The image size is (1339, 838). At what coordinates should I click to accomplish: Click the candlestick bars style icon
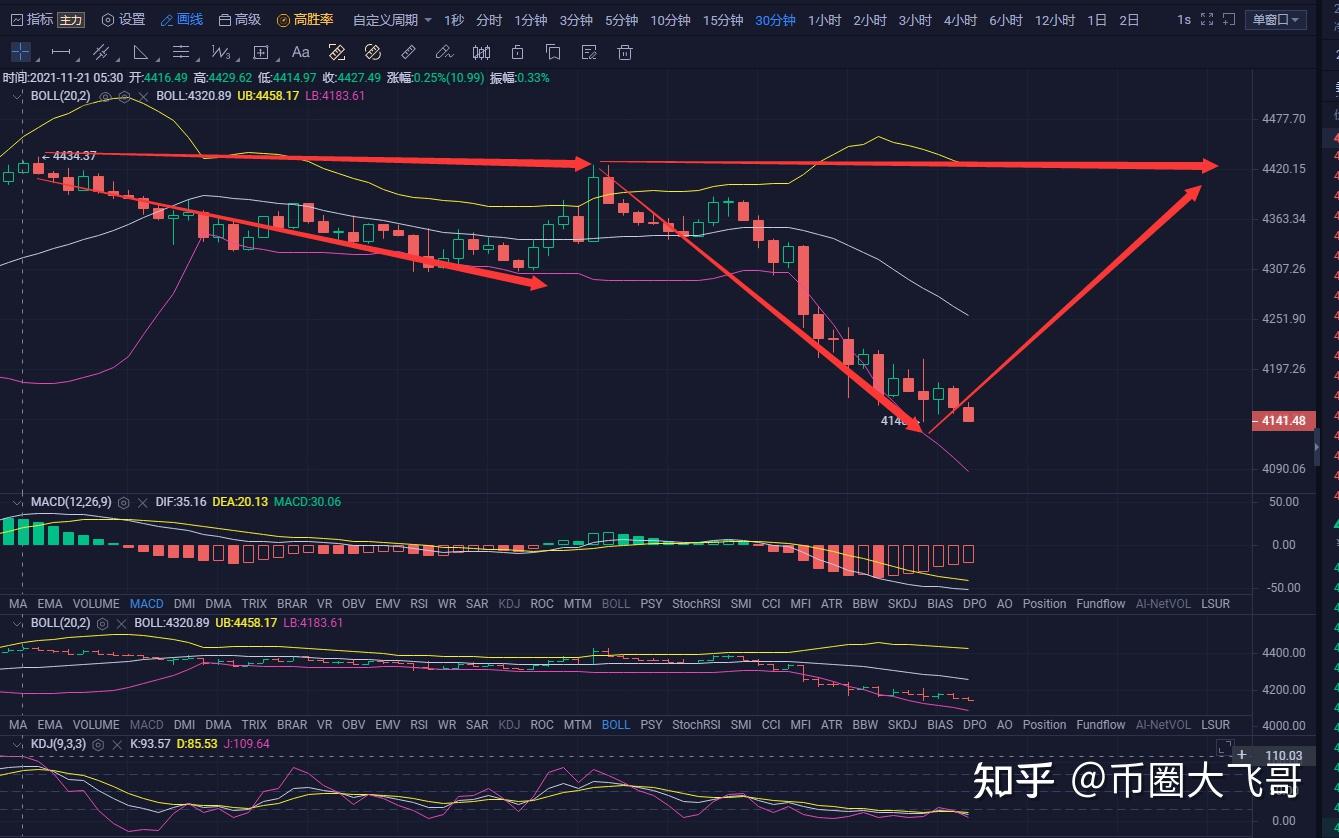coord(481,52)
